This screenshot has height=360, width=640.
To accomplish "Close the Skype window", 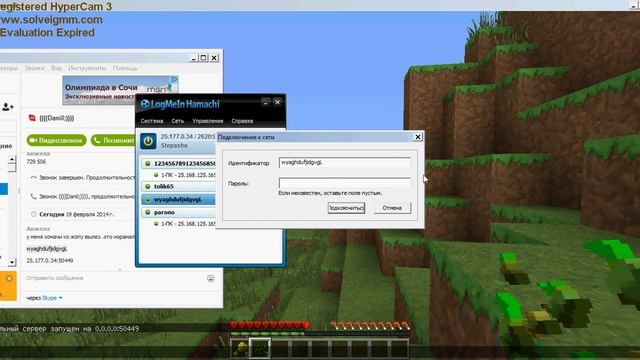I will tap(214, 58).
